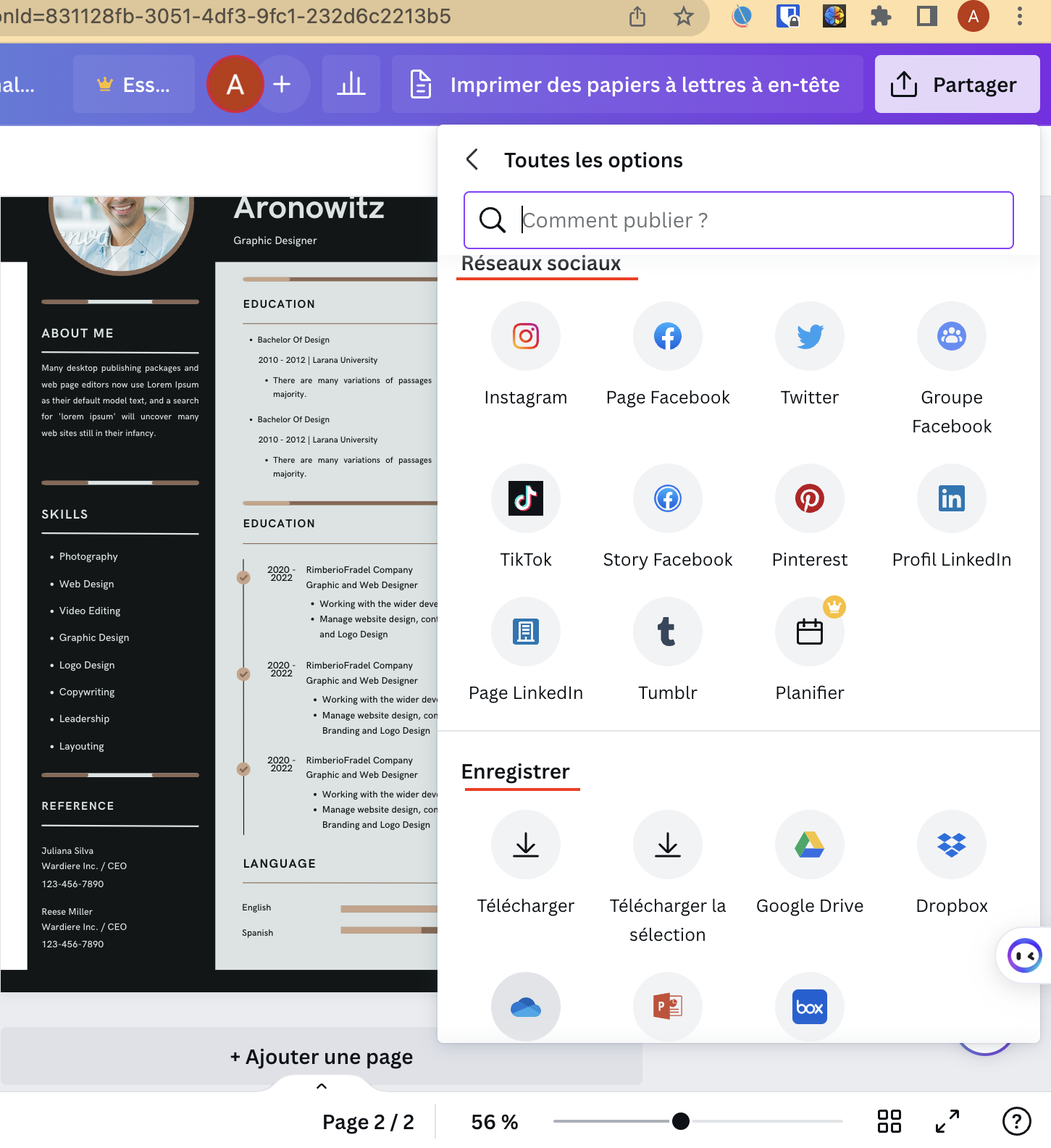Click the browser URL address text
Image resolution: width=1051 pixels, height=1148 pixels.
click(x=225, y=16)
